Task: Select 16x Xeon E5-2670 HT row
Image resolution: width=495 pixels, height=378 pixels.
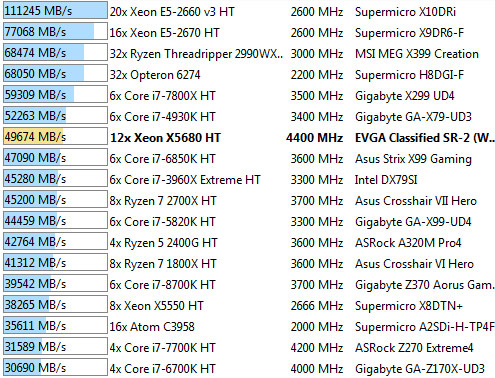Action: click(164, 33)
